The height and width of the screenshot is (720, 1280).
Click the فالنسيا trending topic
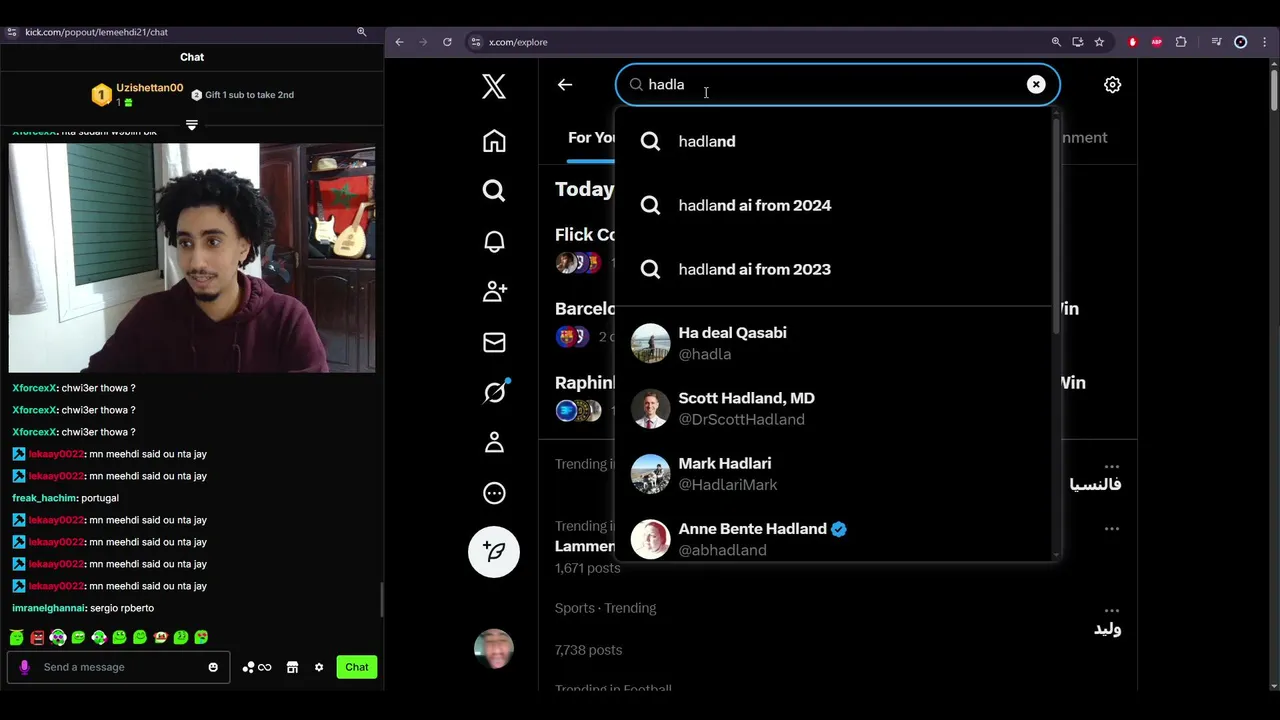coord(1095,484)
